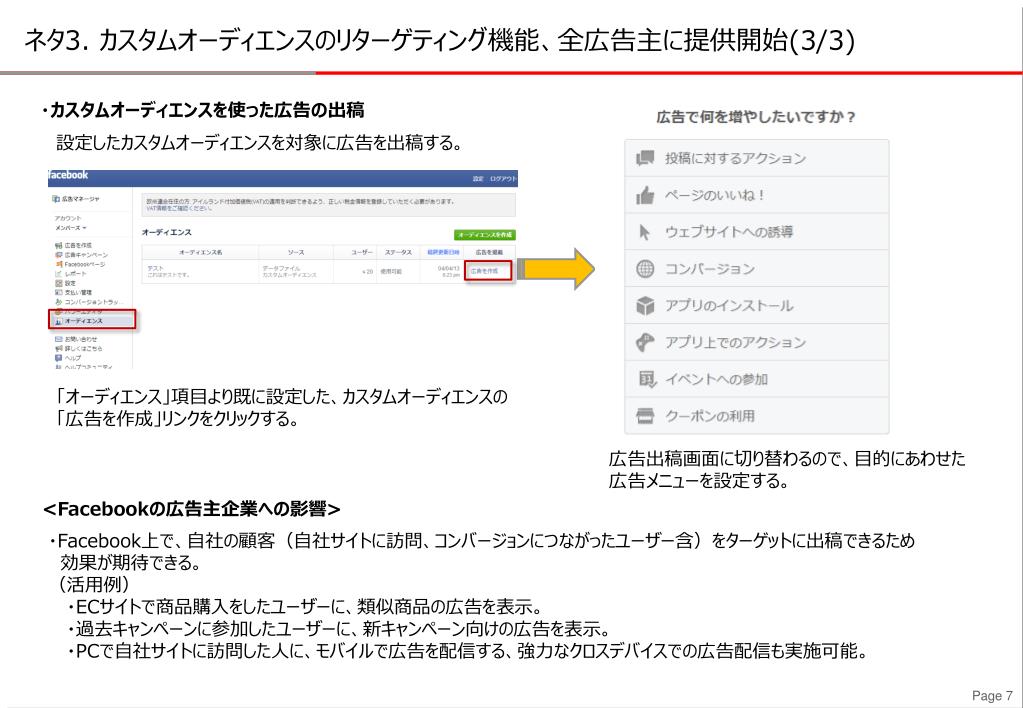Click the 使用可能 status cell
This screenshot has height=708, width=1023.
tap(398, 271)
